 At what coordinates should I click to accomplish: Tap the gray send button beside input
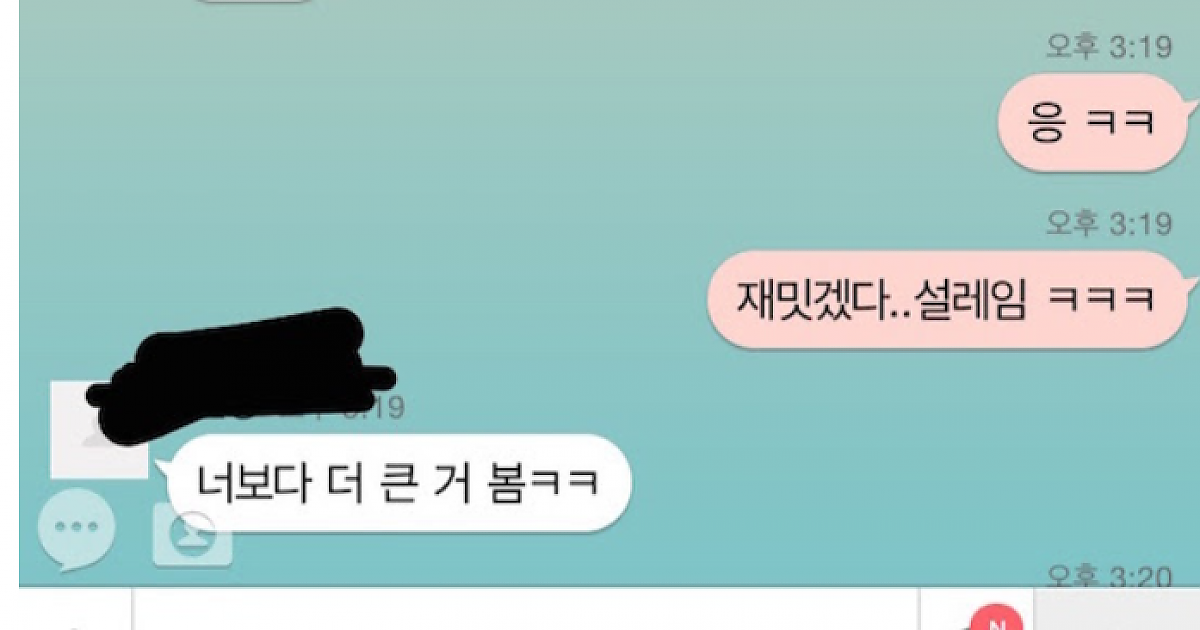(1115, 609)
